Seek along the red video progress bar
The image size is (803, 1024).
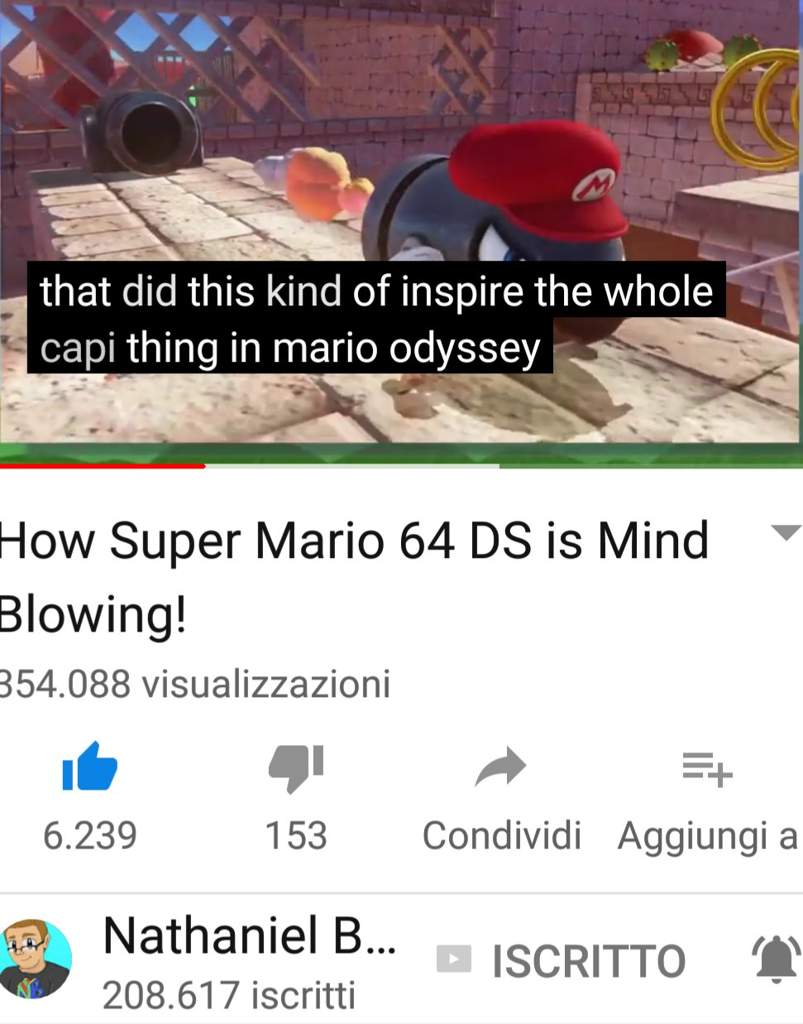pos(102,466)
